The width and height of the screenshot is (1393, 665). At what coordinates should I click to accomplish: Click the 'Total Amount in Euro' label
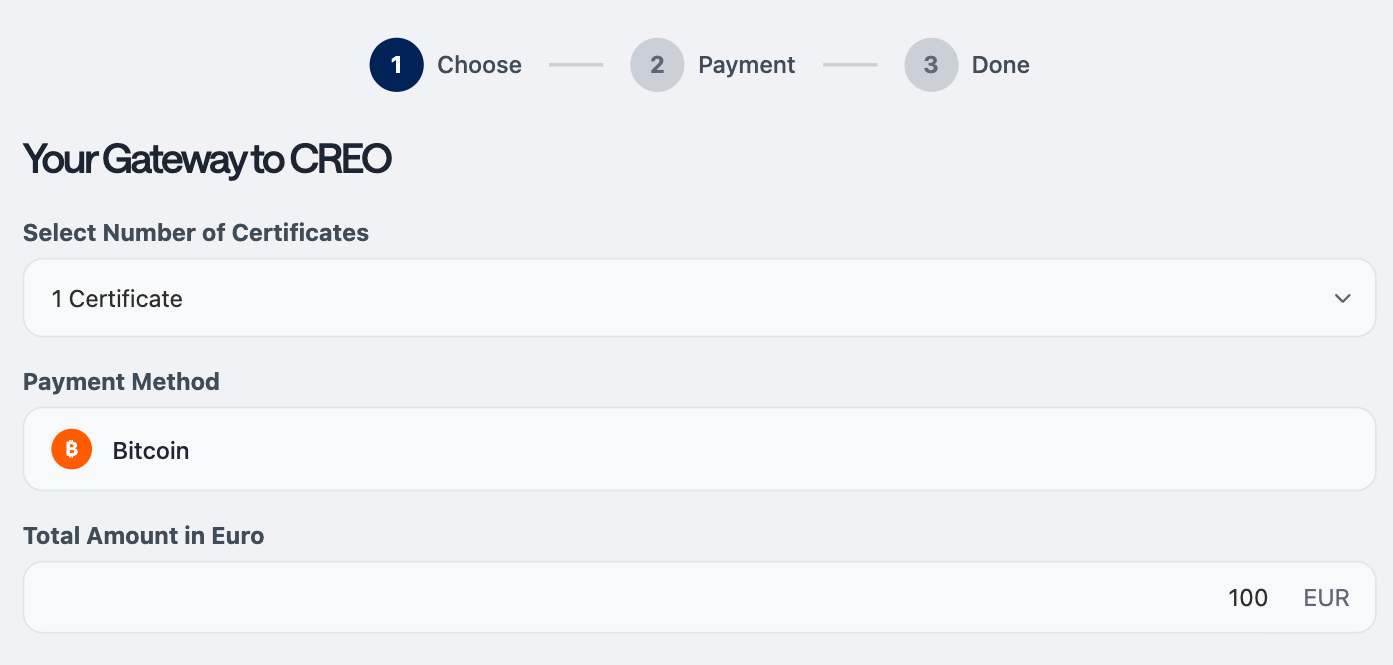(x=143, y=535)
